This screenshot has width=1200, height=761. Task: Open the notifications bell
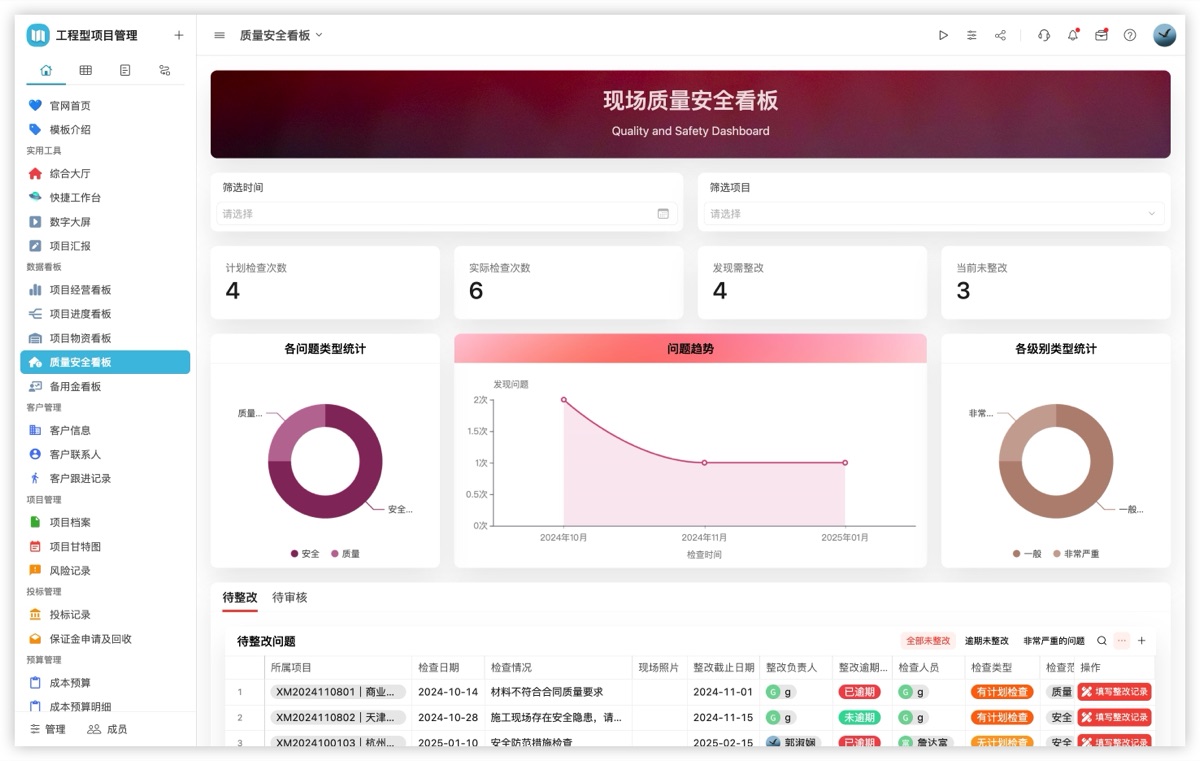[x=1073, y=35]
